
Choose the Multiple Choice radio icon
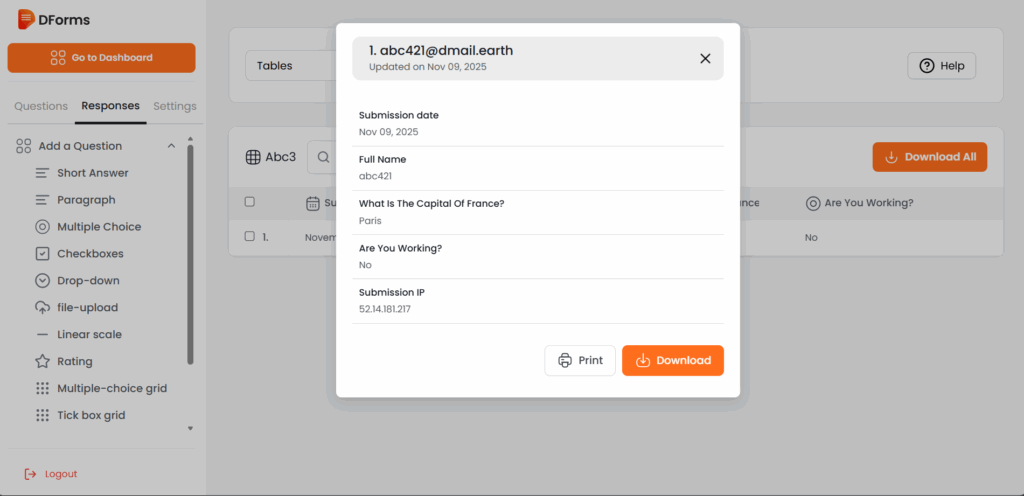tap(42, 227)
